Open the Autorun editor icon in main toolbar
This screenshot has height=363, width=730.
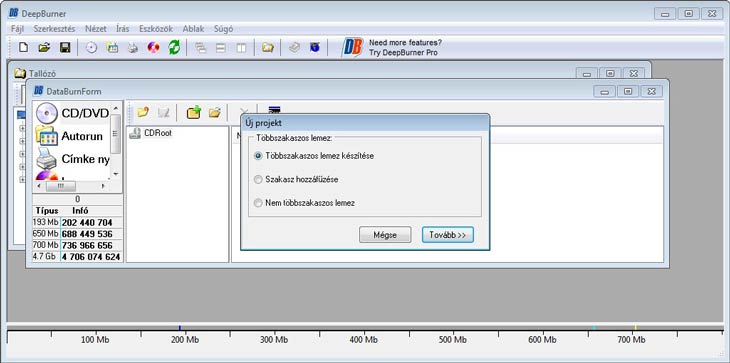coord(112,47)
